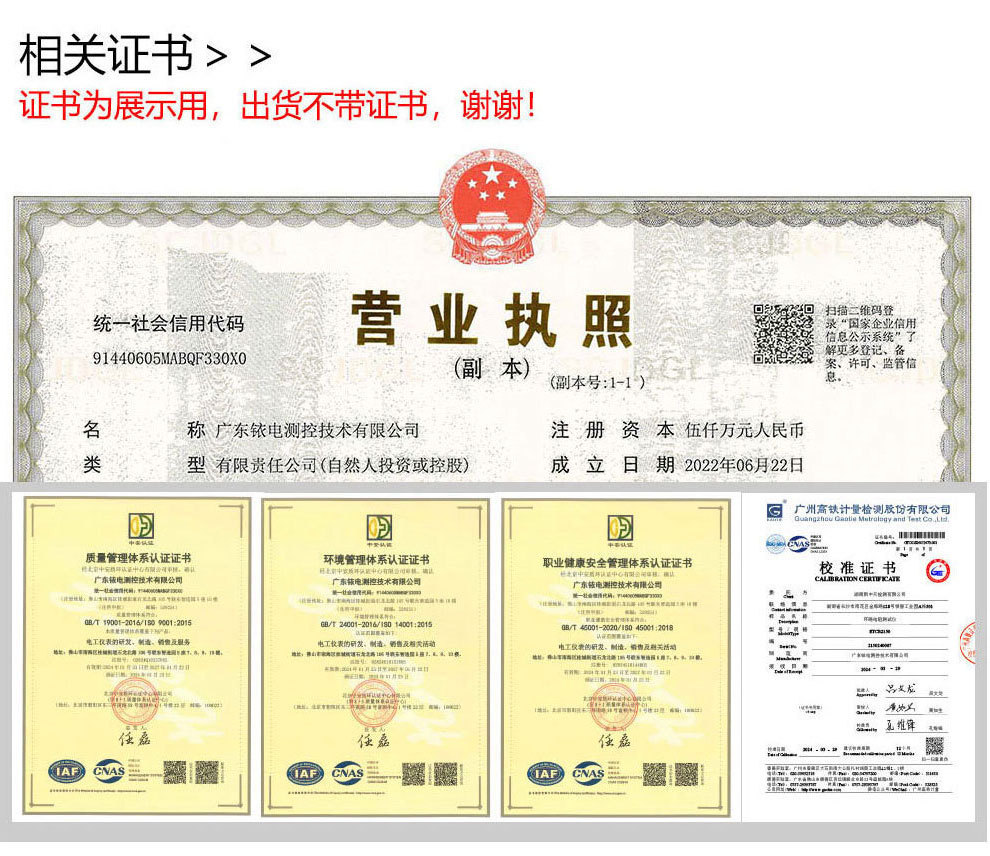
Task: Click the 广州高铁计量检测股份有限公司 header
Action: click(872, 509)
